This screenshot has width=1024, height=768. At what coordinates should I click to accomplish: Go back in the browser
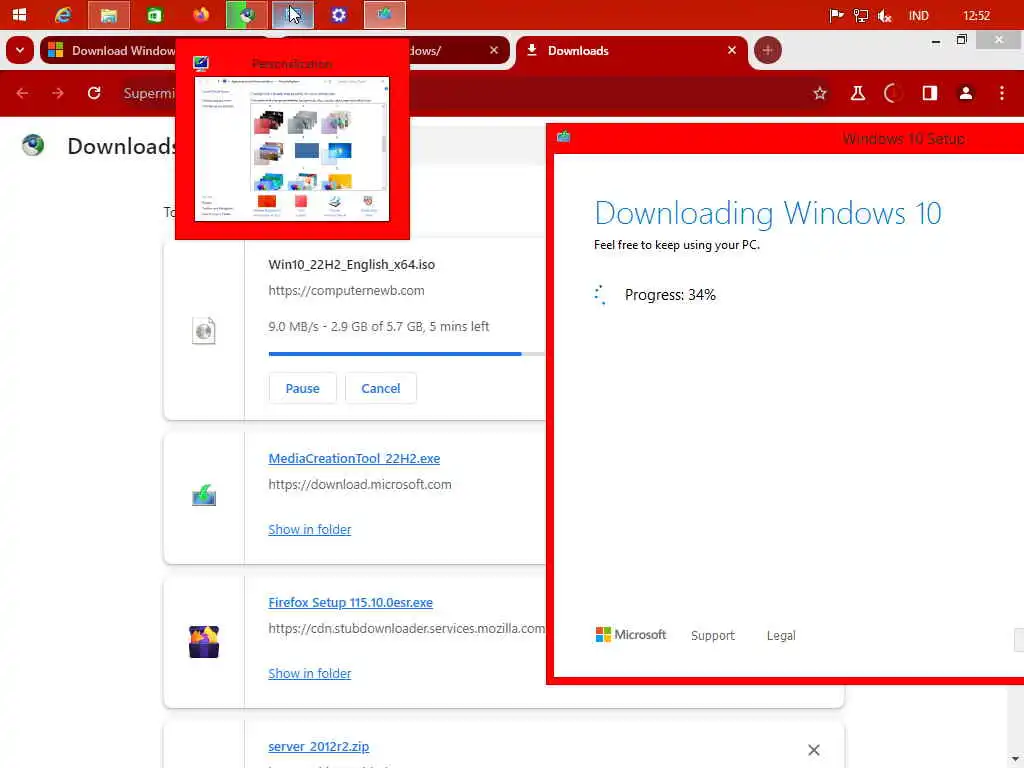coord(22,93)
